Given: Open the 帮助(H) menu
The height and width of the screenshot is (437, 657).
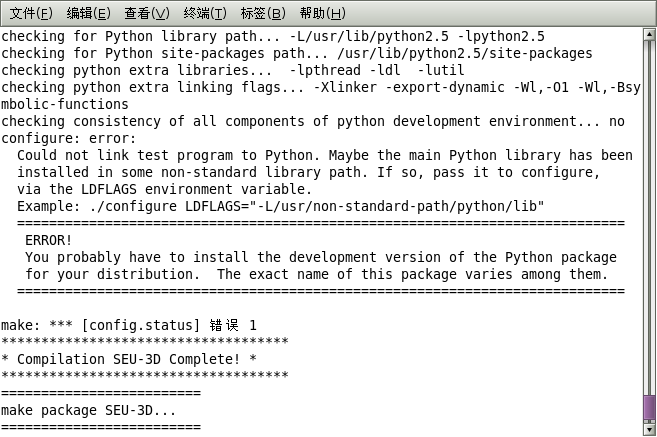Looking at the screenshot, I should 322,13.
